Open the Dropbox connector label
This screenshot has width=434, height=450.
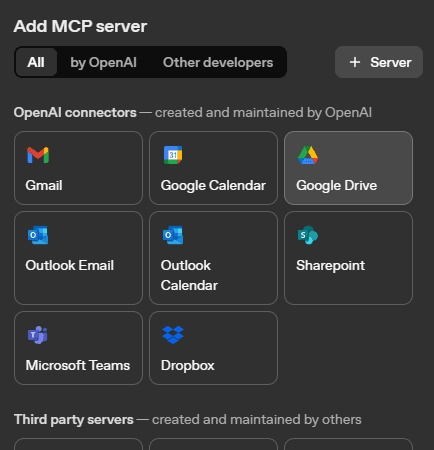point(188,365)
